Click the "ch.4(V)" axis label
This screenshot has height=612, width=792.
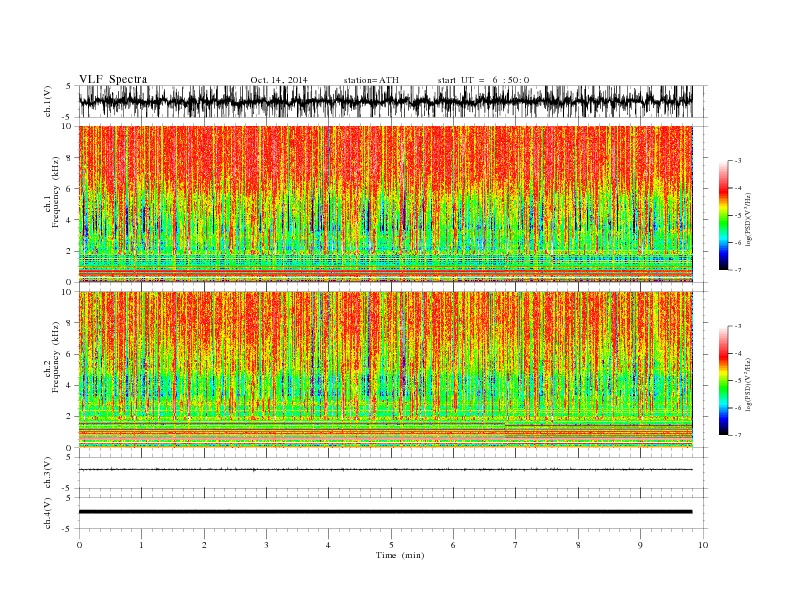click(48, 513)
